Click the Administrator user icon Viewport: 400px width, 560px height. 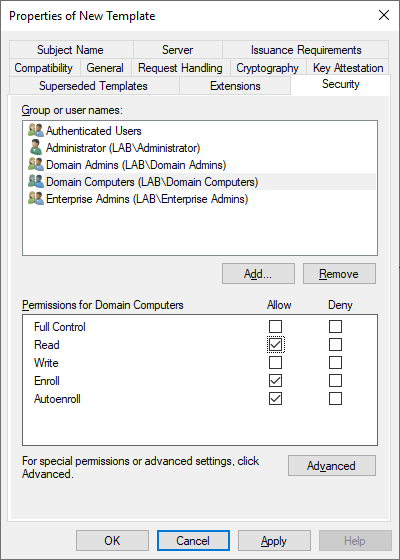[x=36, y=148]
